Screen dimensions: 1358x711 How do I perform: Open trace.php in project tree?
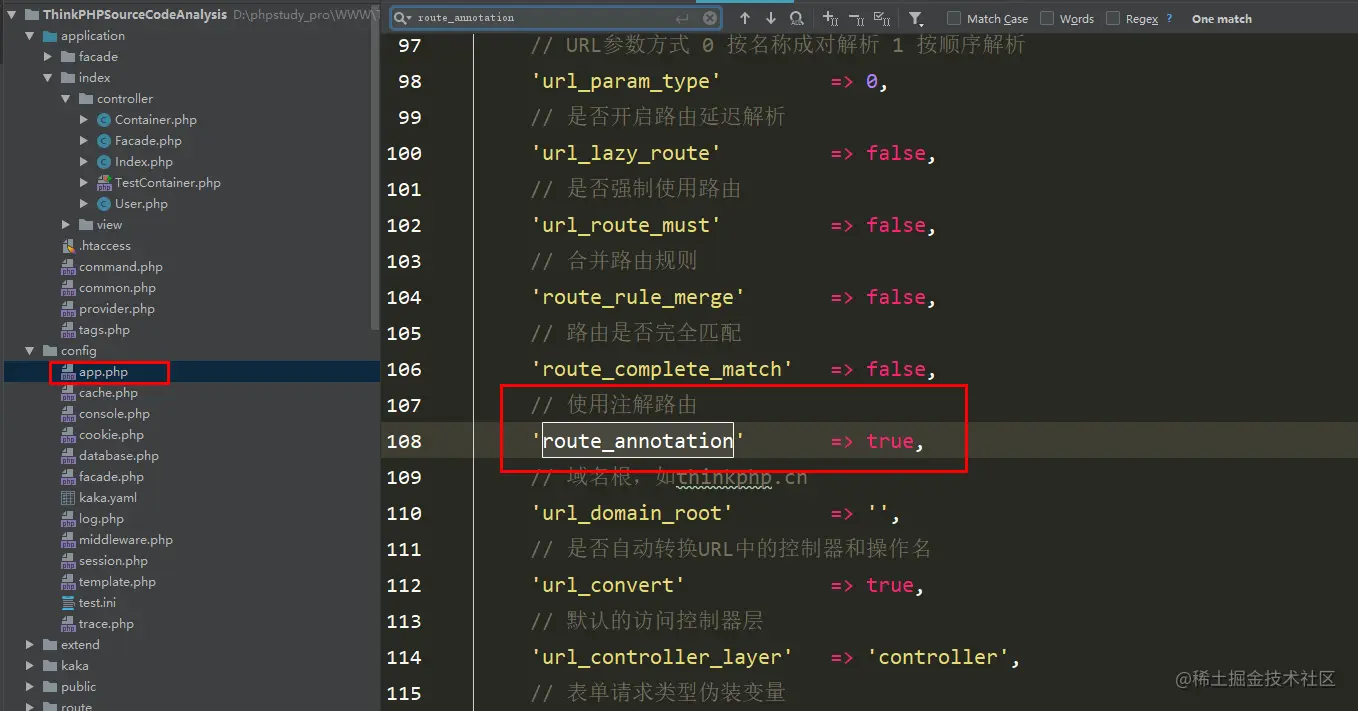[106, 624]
